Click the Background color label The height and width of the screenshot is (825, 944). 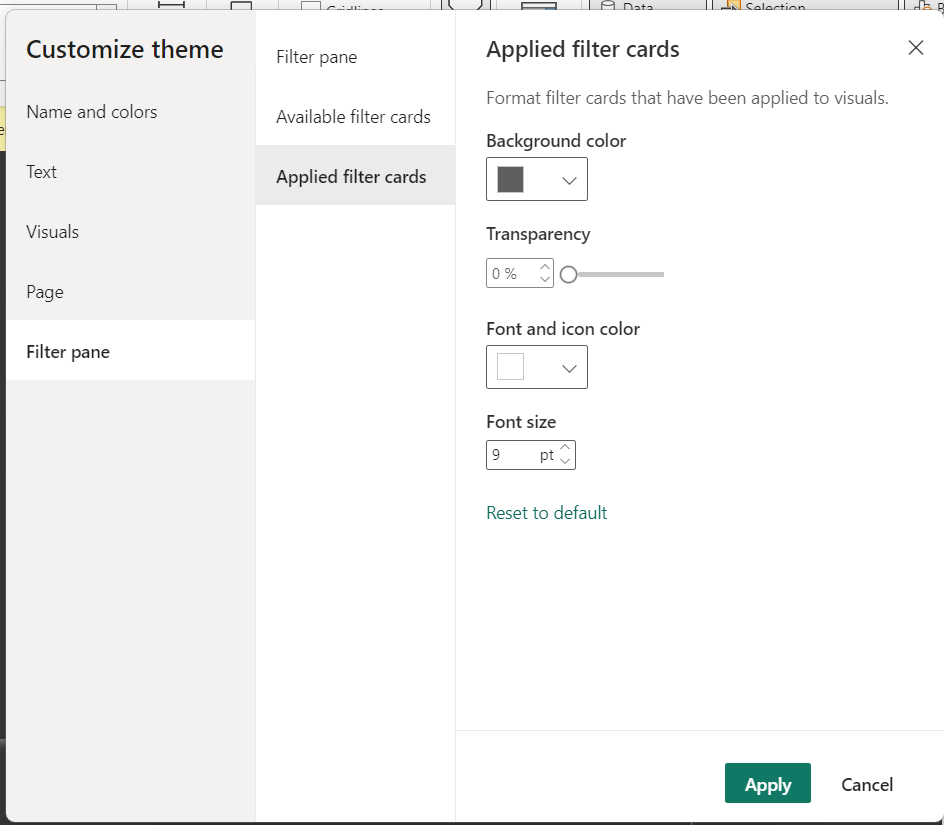[x=556, y=141]
